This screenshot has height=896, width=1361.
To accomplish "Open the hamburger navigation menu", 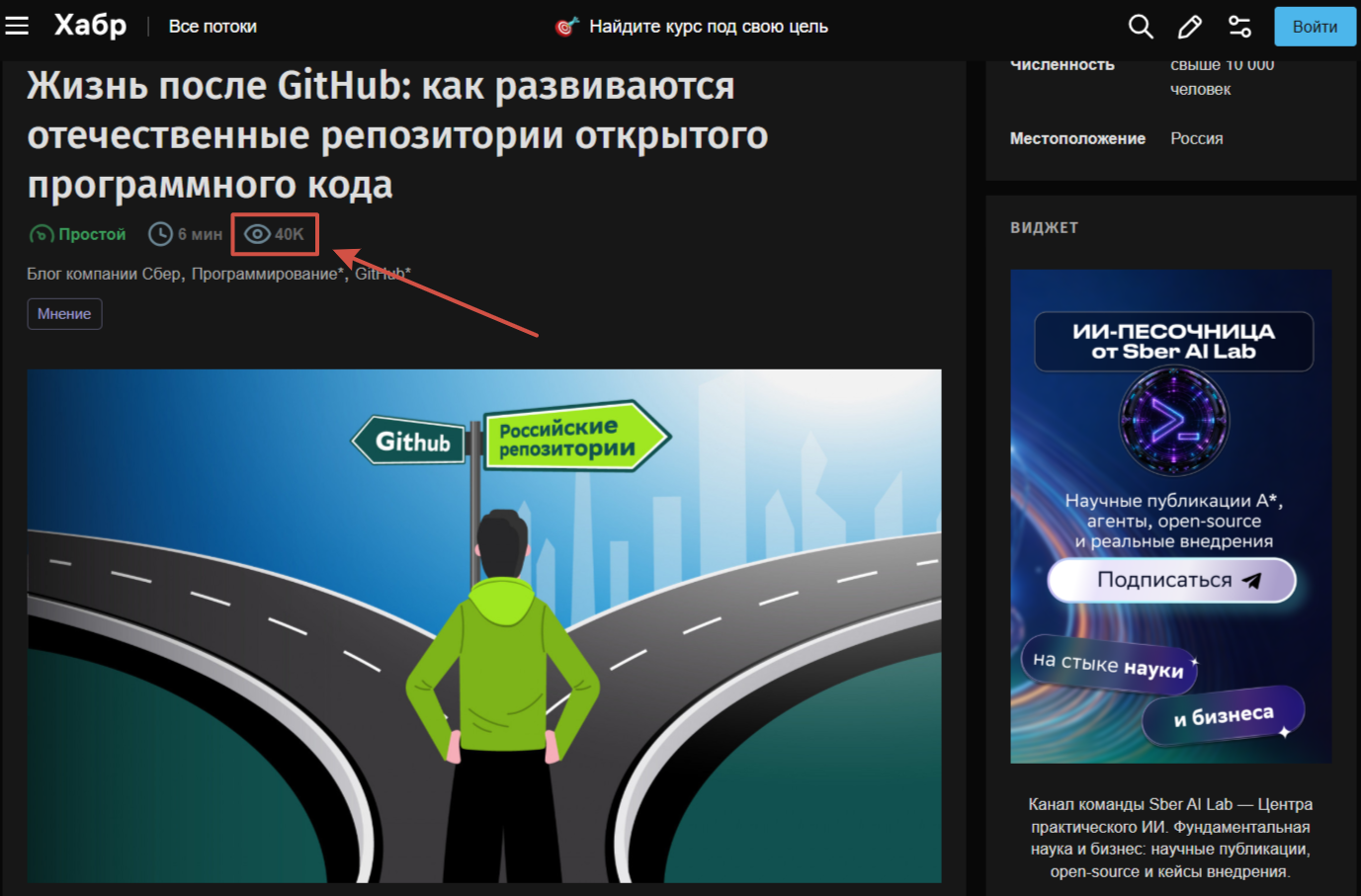I will pos(17,26).
